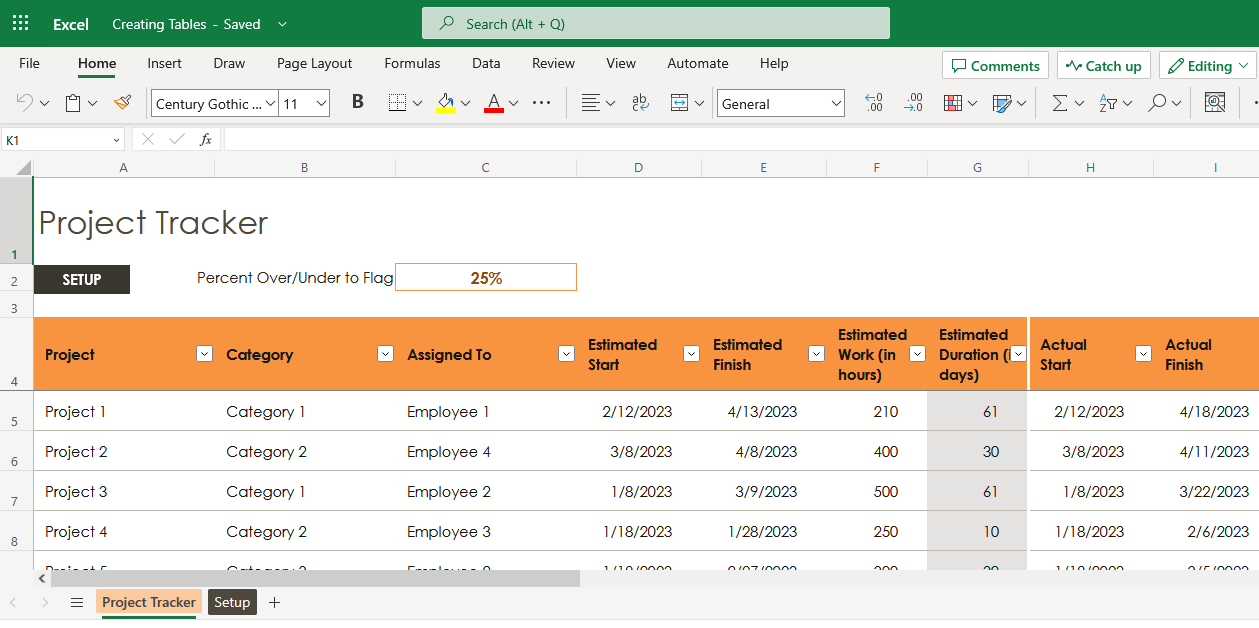Add a new sheet with plus icon
Viewport: 1259px width, 628px height.
click(275, 602)
